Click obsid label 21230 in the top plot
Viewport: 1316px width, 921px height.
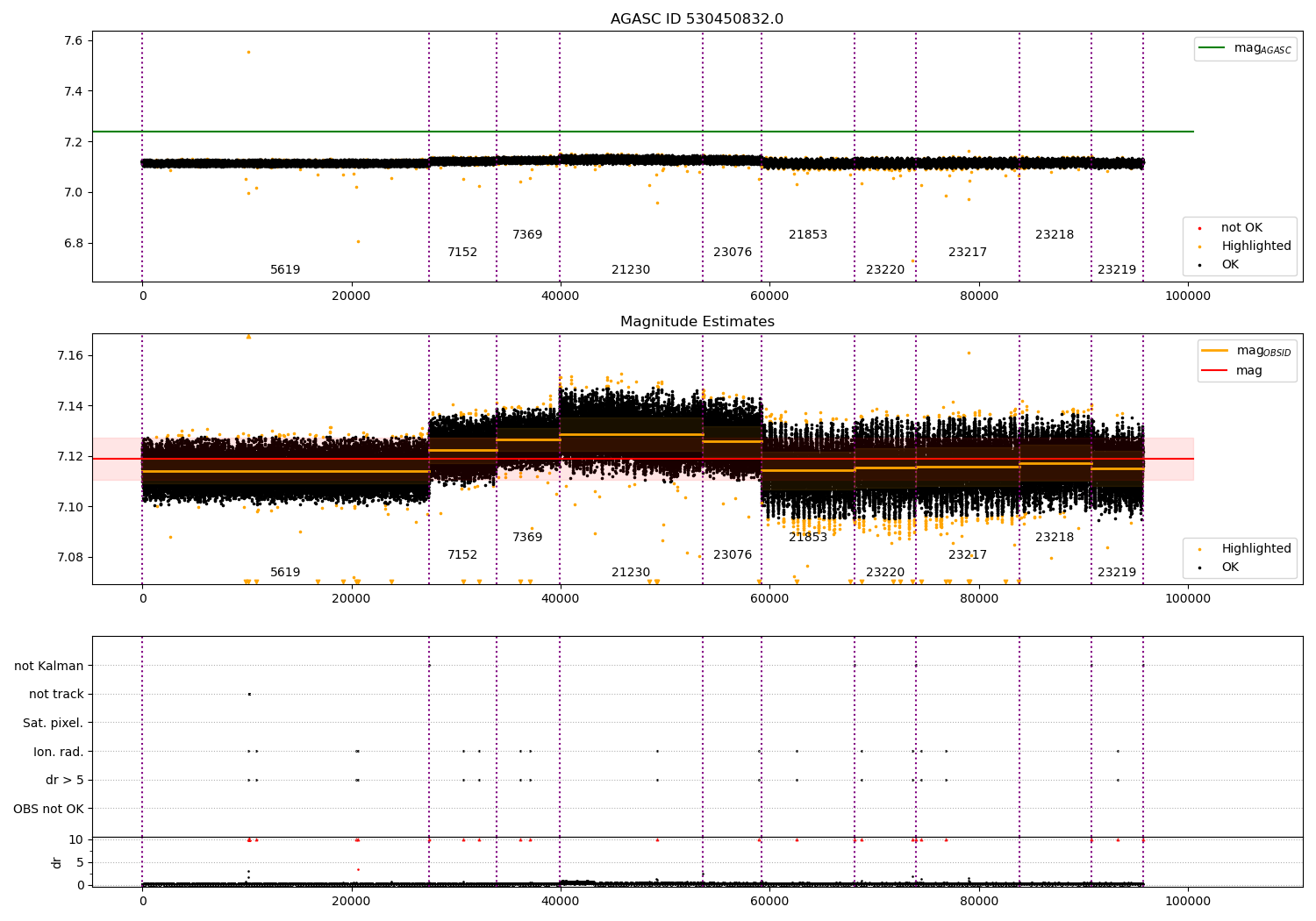click(631, 270)
